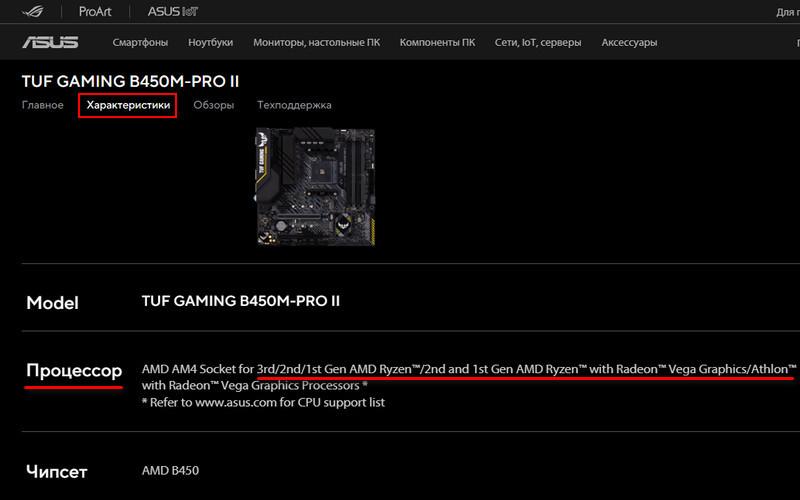The width and height of the screenshot is (800, 500).
Task: Click the ASUS logo
Action: tap(51, 42)
